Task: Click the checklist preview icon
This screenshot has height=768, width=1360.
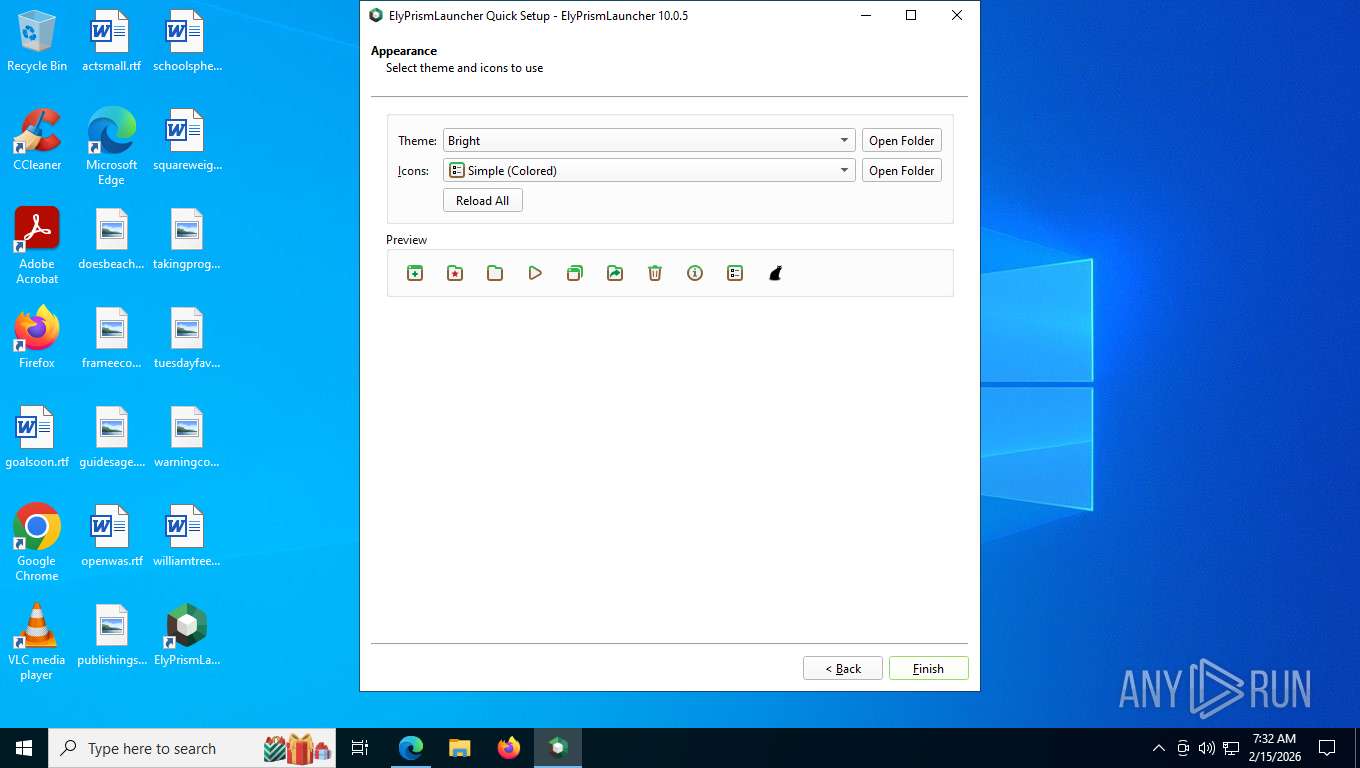Action: (x=735, y=273)
